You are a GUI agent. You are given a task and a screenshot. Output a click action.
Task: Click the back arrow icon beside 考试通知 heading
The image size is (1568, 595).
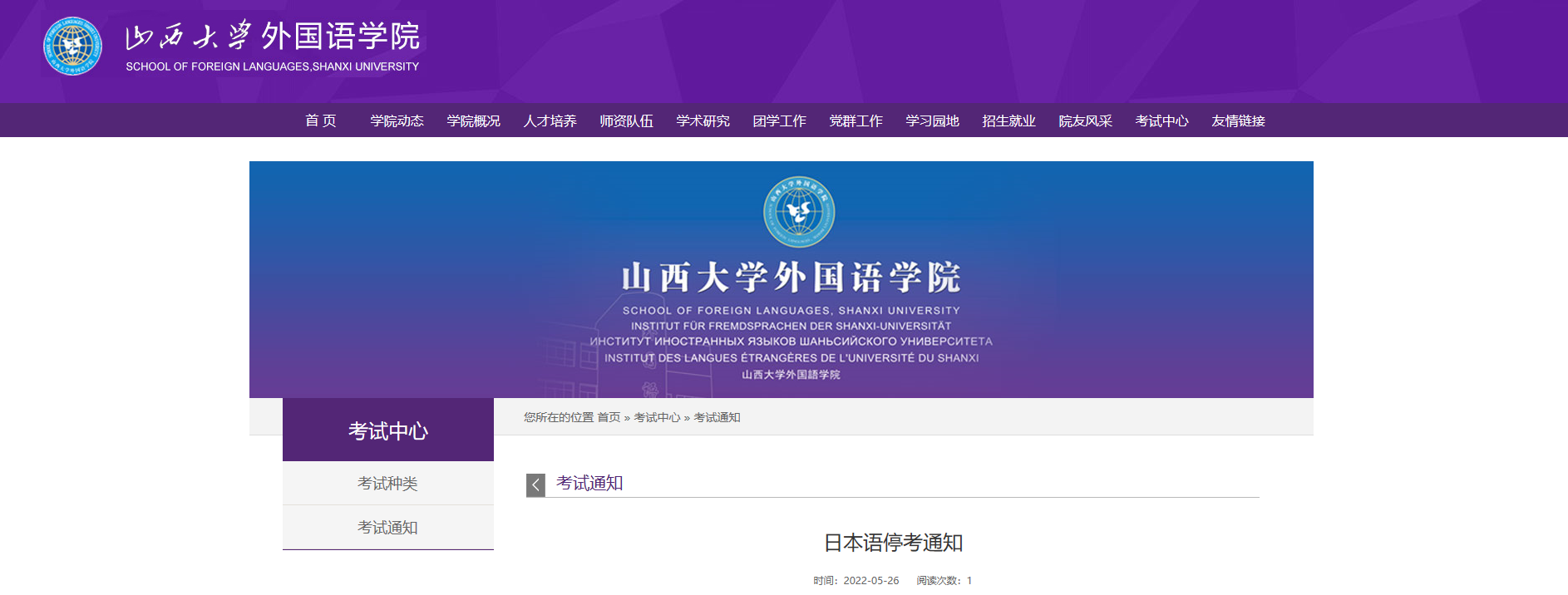click(535, 485)
